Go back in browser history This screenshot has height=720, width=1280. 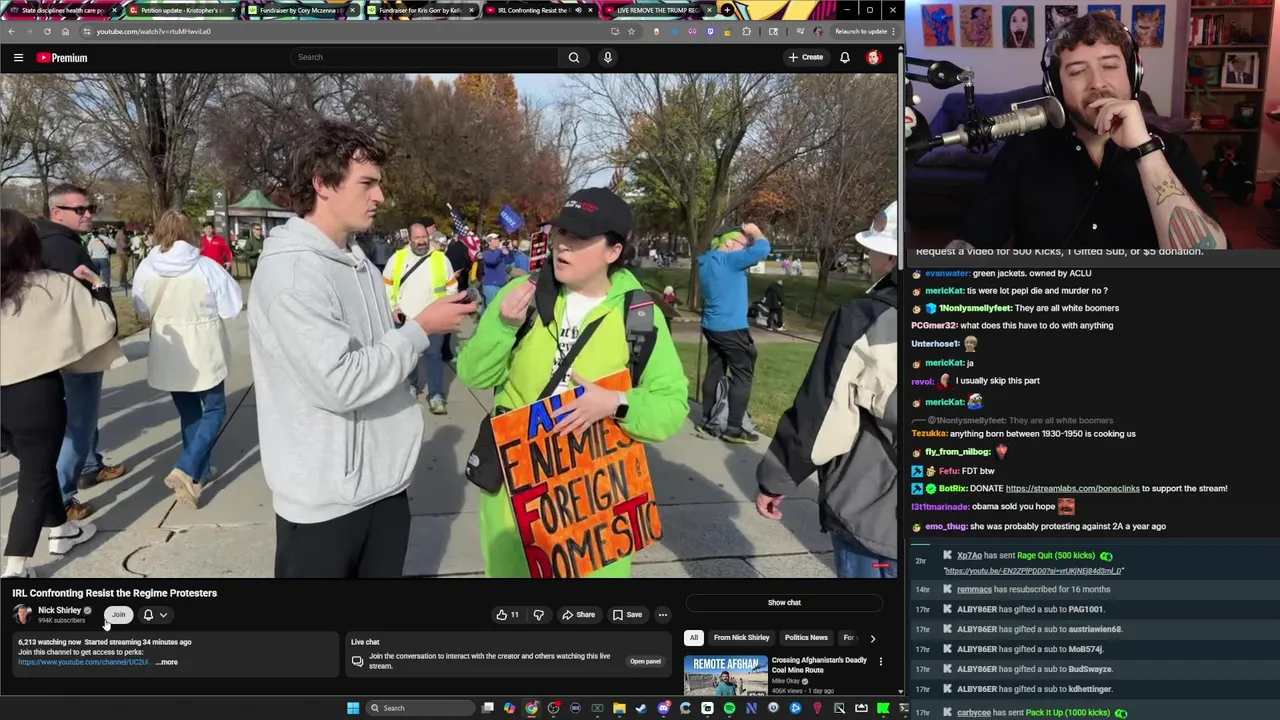(x=11, y=31)
